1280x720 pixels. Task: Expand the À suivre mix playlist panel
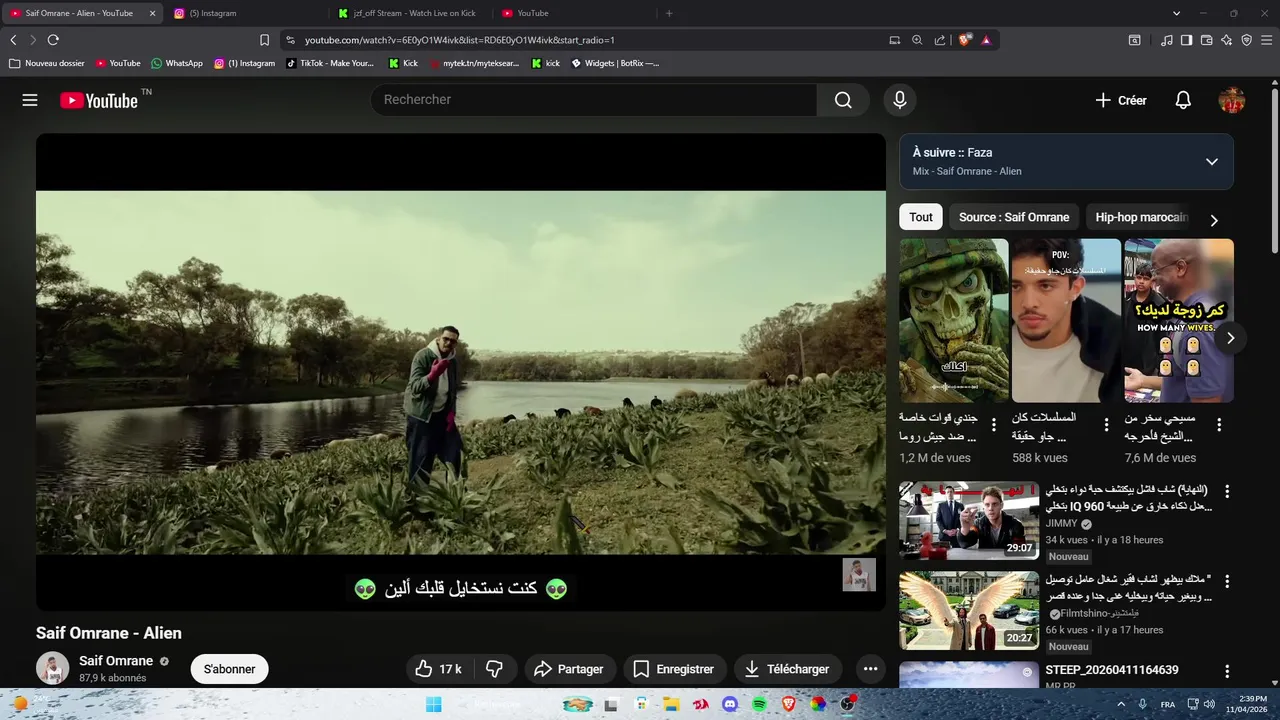click(x=1212, y=162)
